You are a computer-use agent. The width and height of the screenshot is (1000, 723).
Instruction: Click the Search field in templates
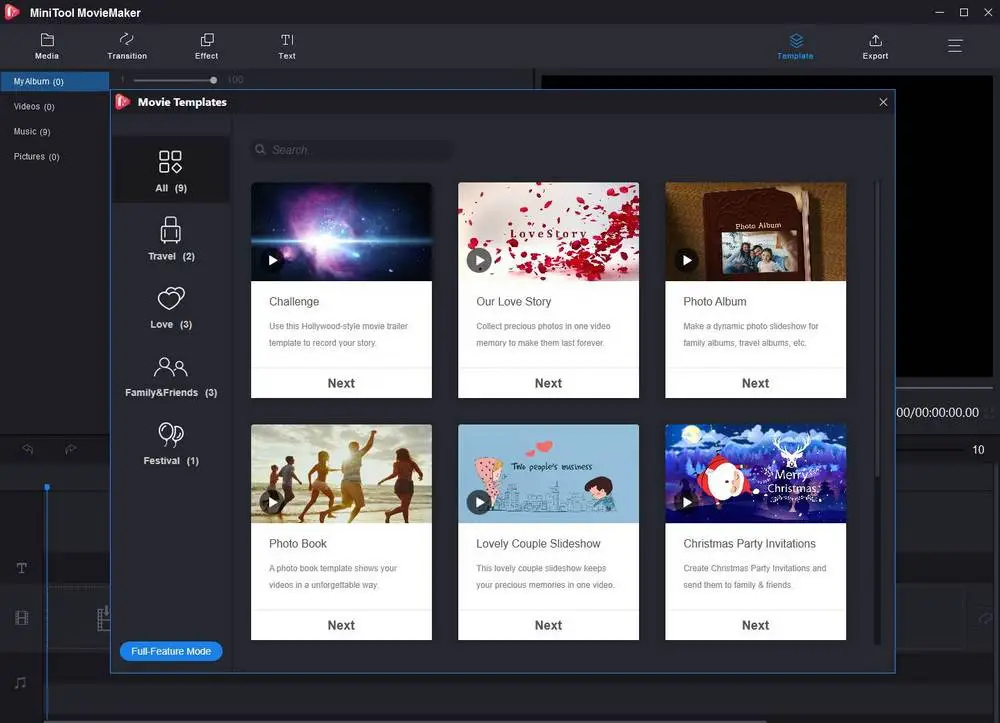click(352, 150)
